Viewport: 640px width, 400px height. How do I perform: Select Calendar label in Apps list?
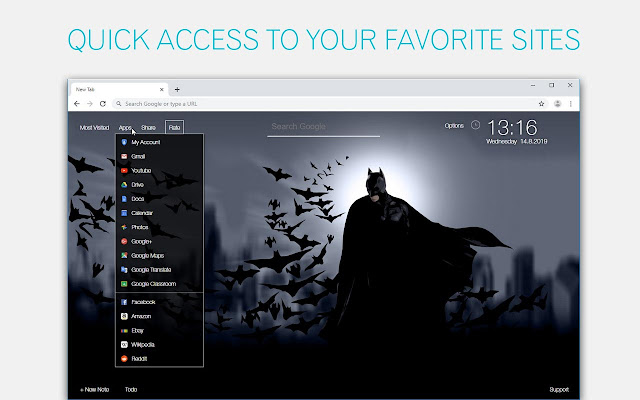[x=142, y=213]
